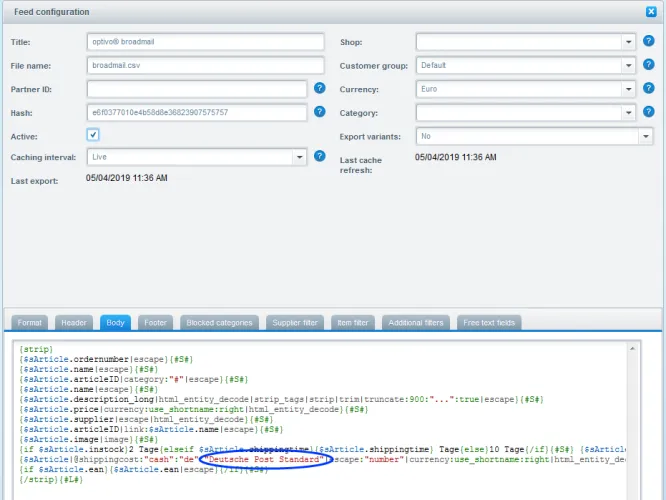This screenshot has width=666, height=500.
Task: Switch to the Header tab
Action: [74, 323]
